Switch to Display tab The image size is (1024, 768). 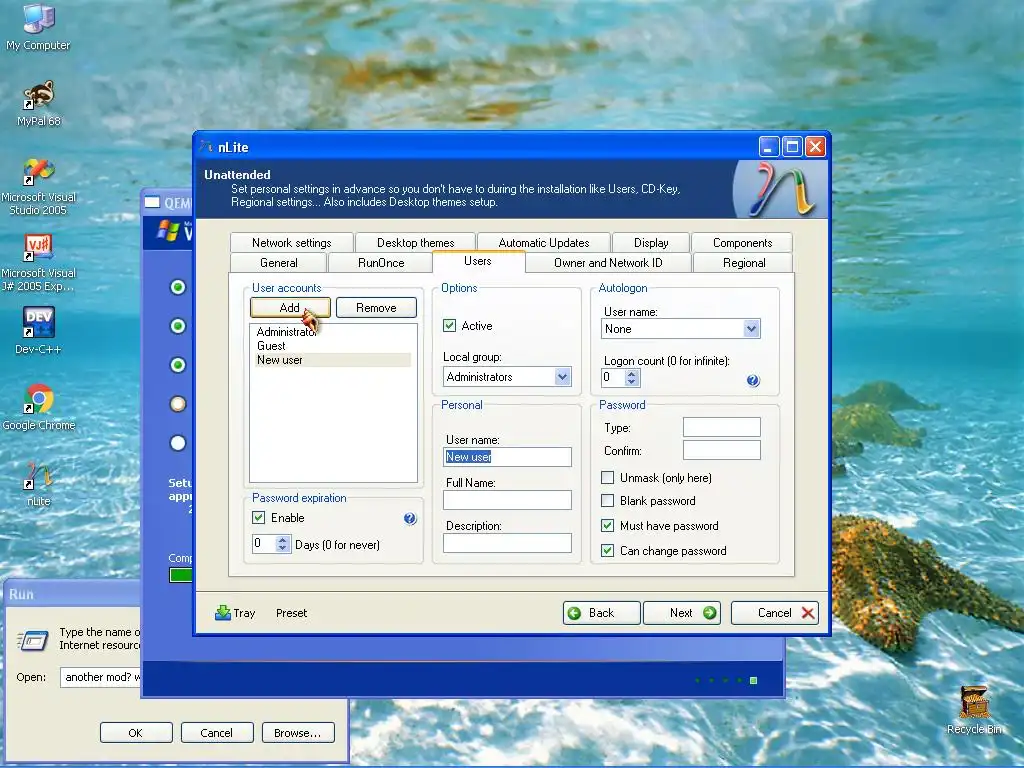coord(650,243)
